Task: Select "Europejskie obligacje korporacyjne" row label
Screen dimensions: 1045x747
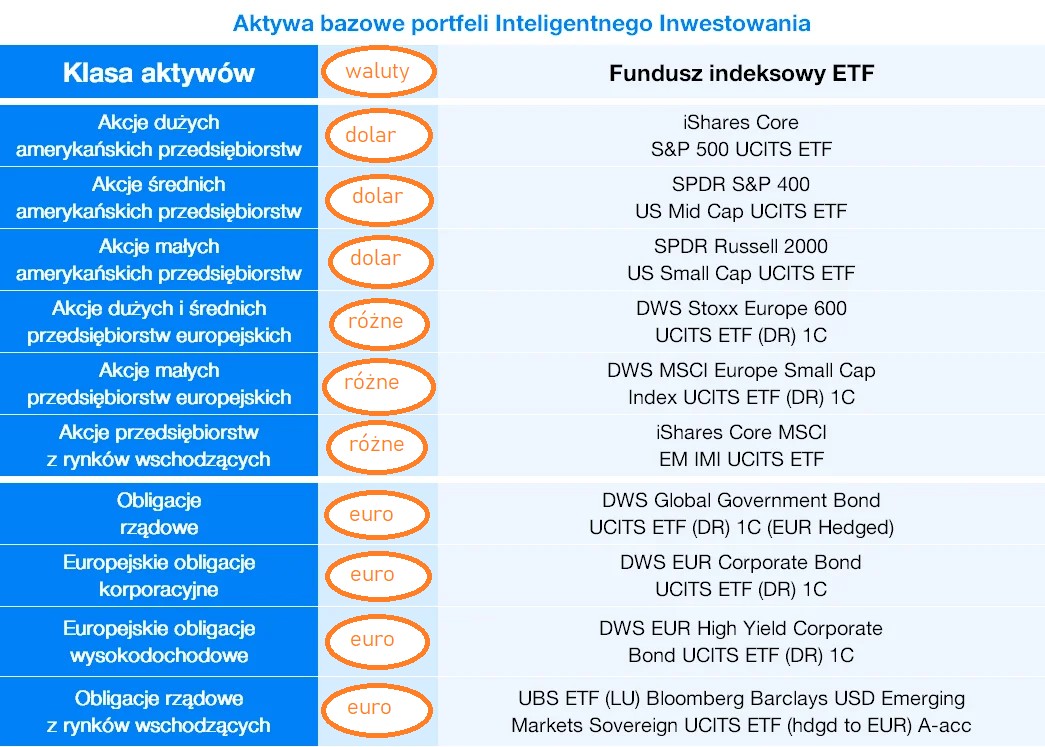Action: [159, 576]
